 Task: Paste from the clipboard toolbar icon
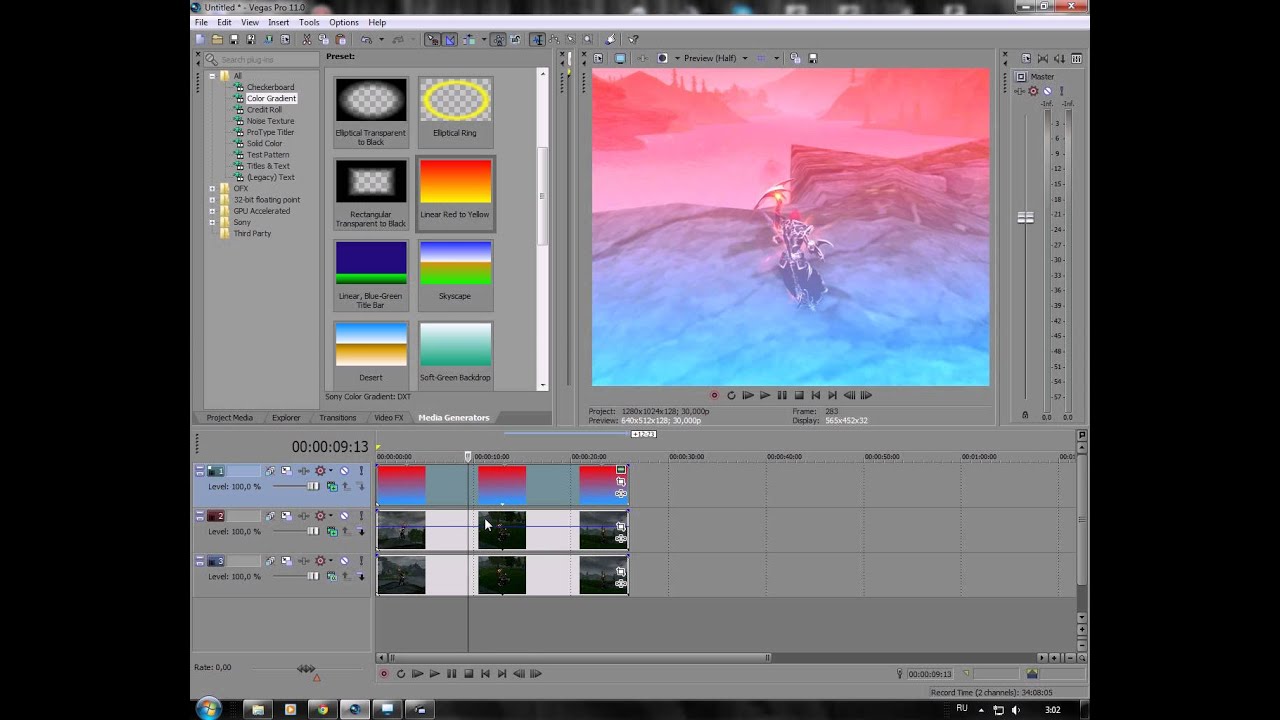click(341, 40)
